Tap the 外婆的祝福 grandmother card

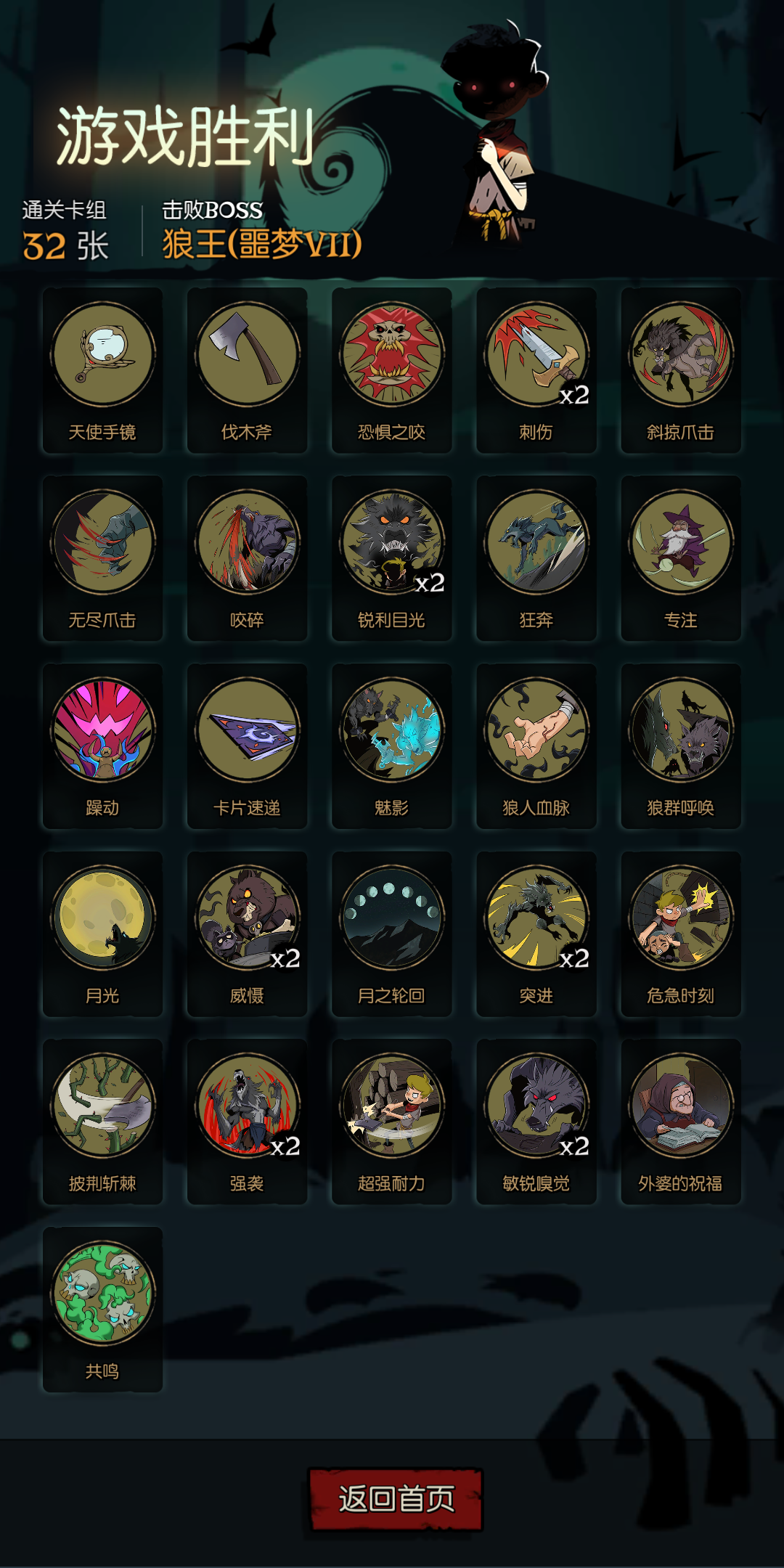680,1122
